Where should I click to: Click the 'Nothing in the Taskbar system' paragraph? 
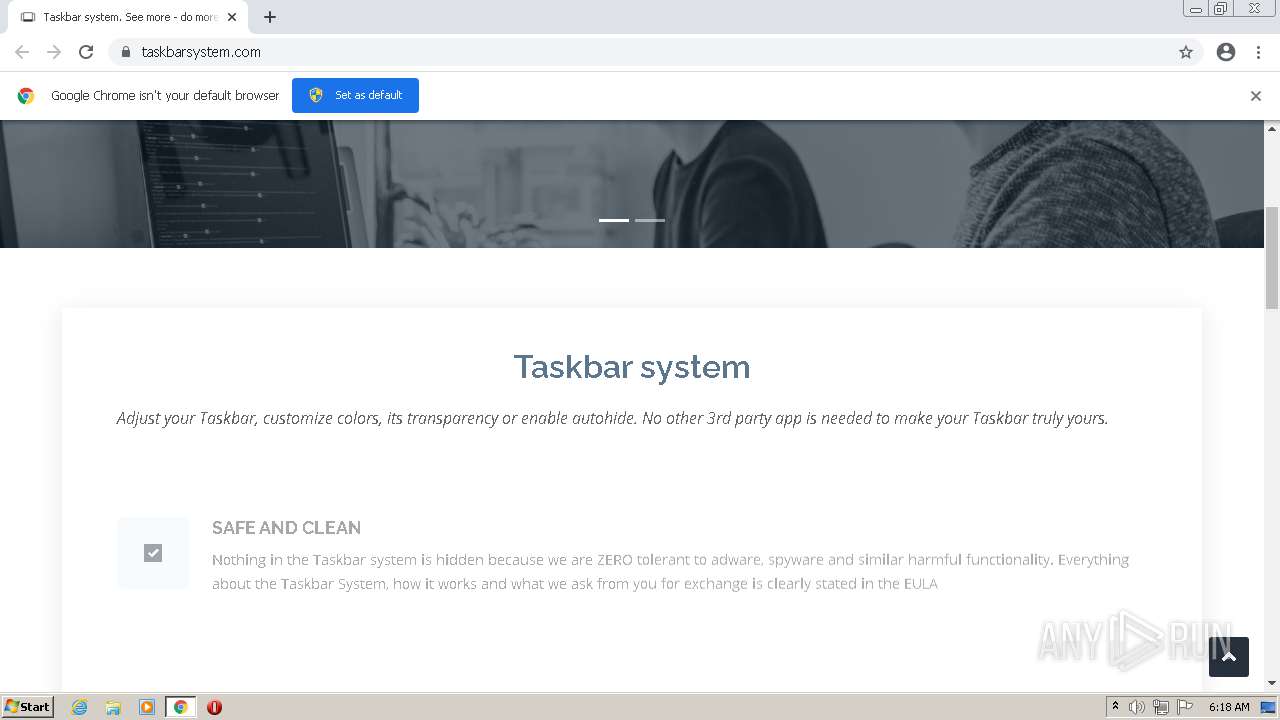tap(670, 571)
